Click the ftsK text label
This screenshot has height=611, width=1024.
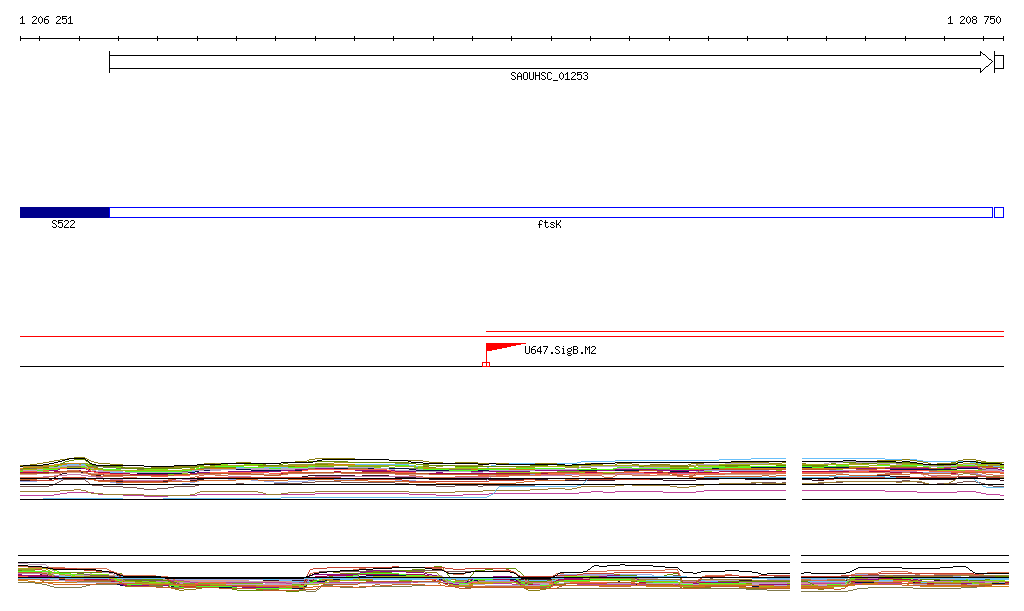click(549, 225)
